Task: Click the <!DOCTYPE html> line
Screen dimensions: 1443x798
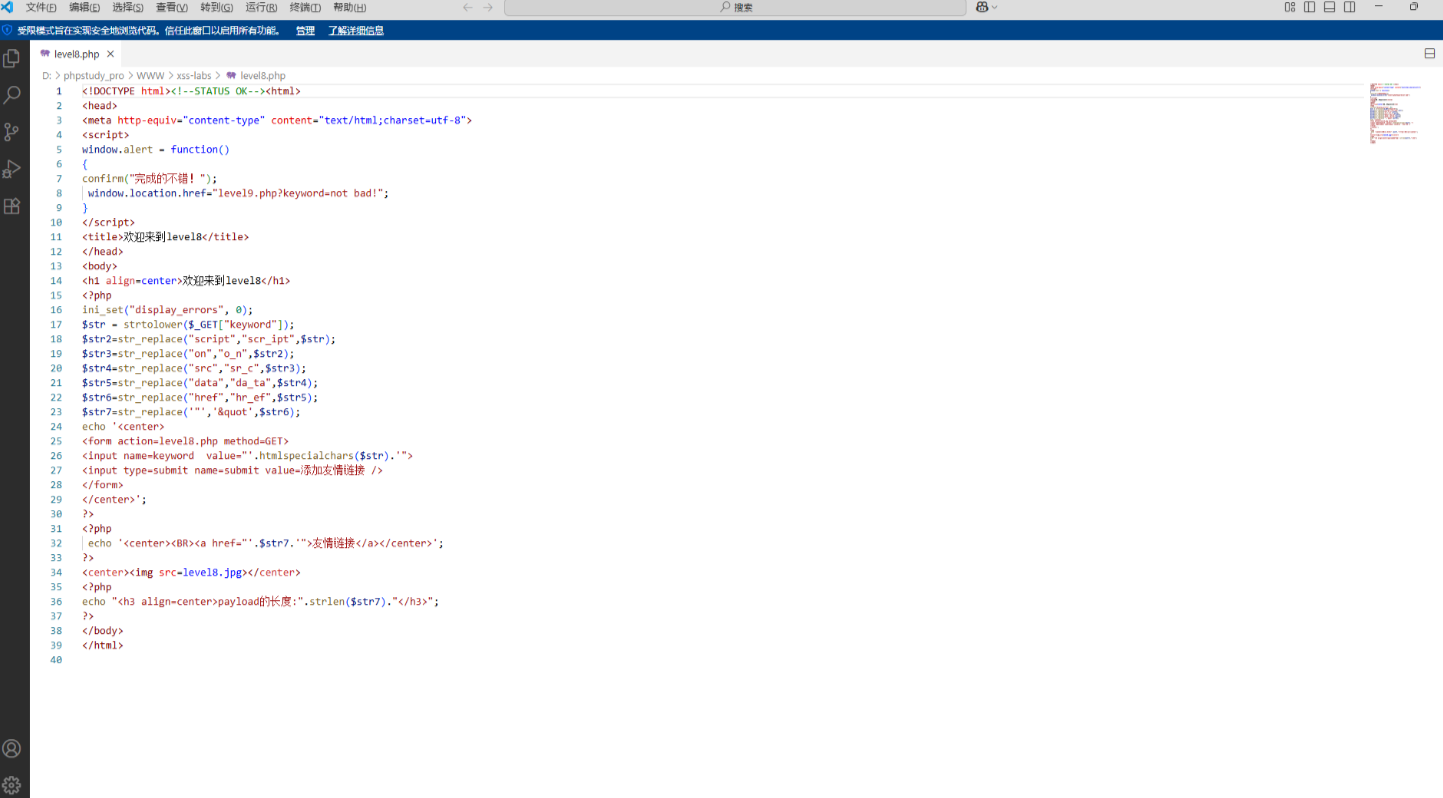Action: (x=191, y=91)
